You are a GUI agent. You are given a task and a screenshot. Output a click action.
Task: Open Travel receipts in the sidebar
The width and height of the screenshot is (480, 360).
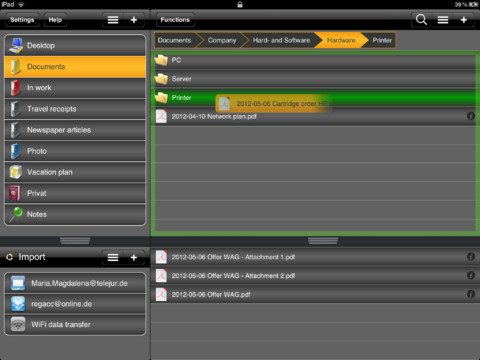point(75,109)
